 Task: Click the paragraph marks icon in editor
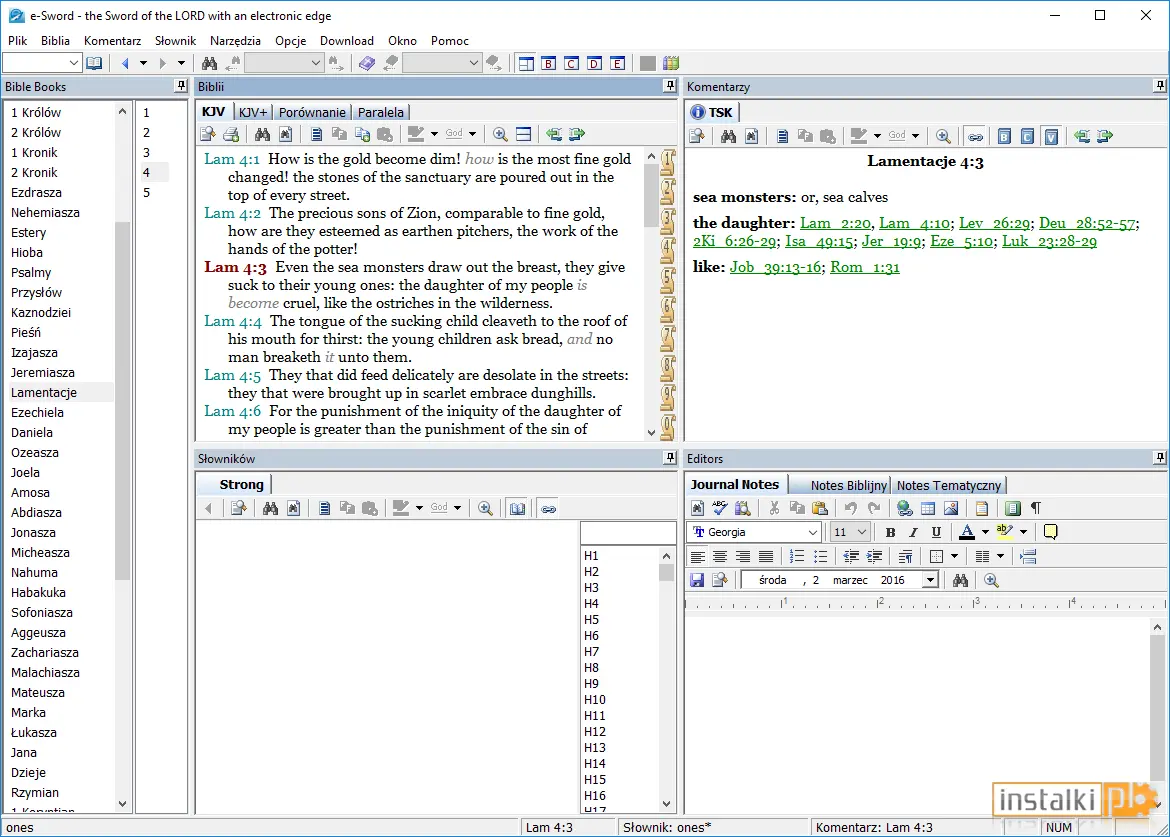click(1036, 508)
